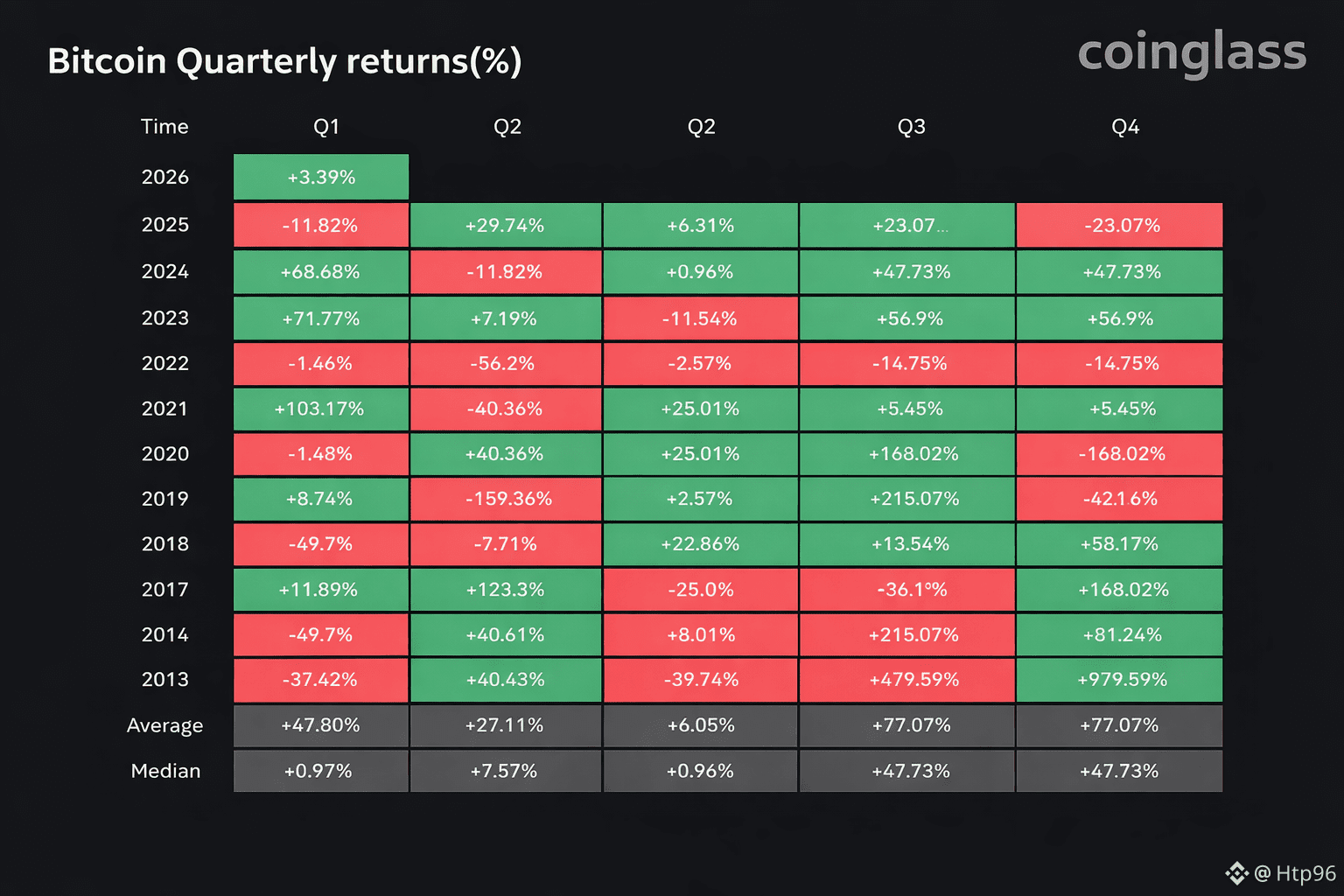Click the Bitcoin Quarterly returns(%) title
This screenshot has height=896, width=1344.
coord(284,61)
